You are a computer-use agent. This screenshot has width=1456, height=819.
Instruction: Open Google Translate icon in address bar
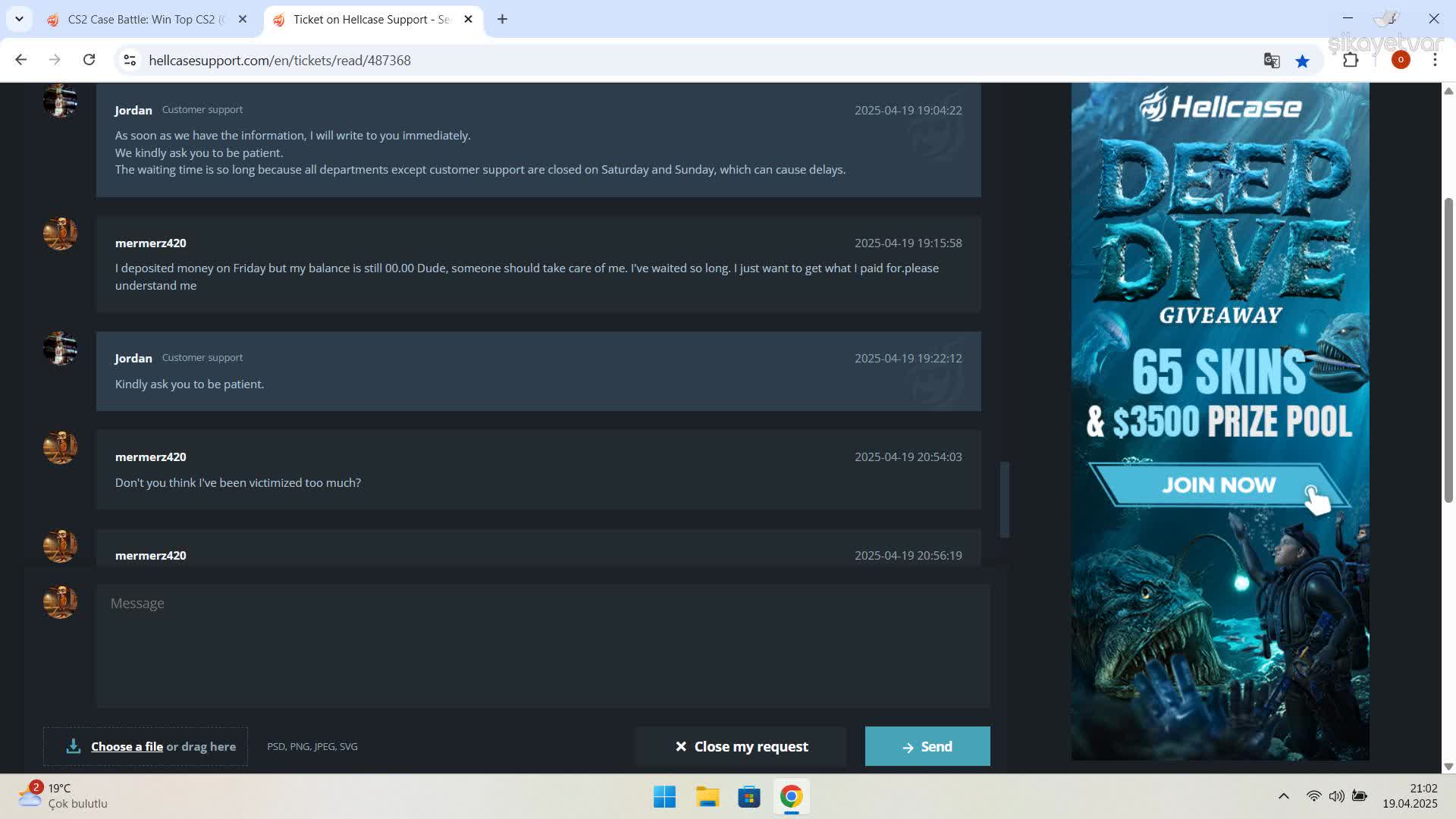pos(1272,61)
